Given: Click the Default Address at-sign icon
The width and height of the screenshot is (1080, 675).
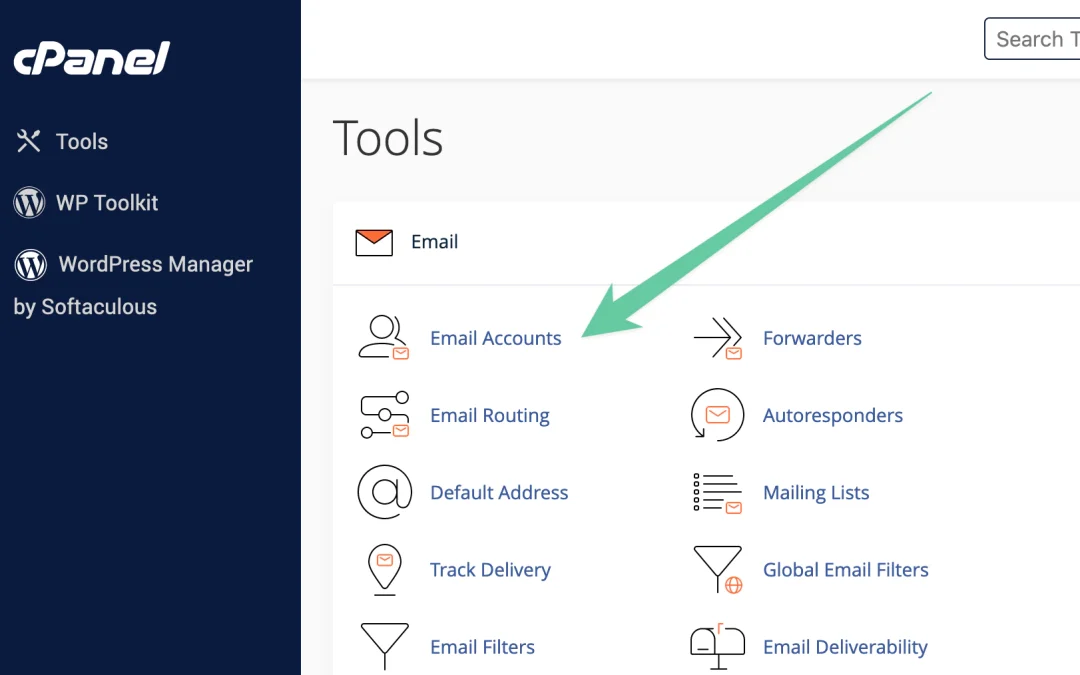Looking at the screenshot, I should 384,492.
